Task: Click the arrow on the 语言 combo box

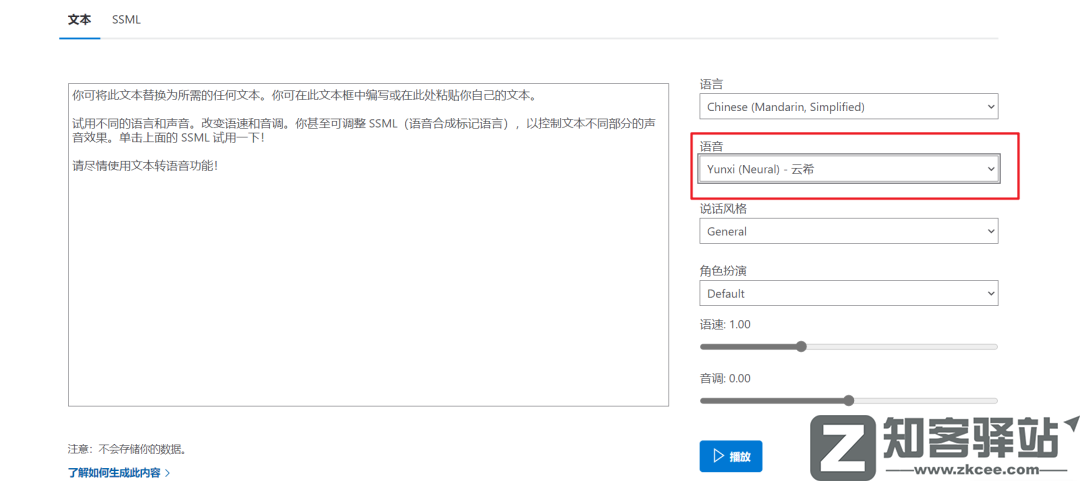Action: click(990, 107)
